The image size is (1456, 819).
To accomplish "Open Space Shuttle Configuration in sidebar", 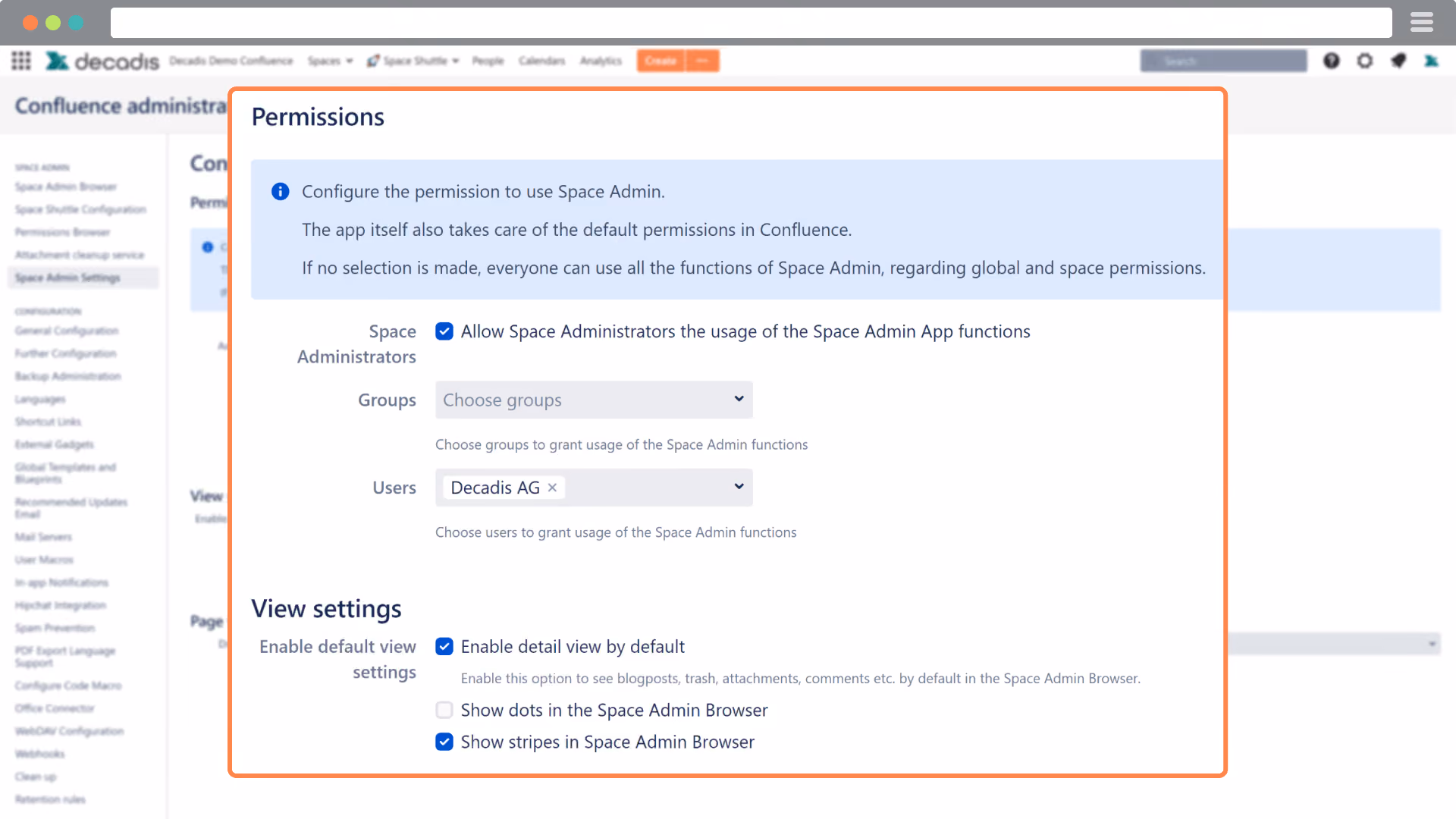I will click(80, 209).
